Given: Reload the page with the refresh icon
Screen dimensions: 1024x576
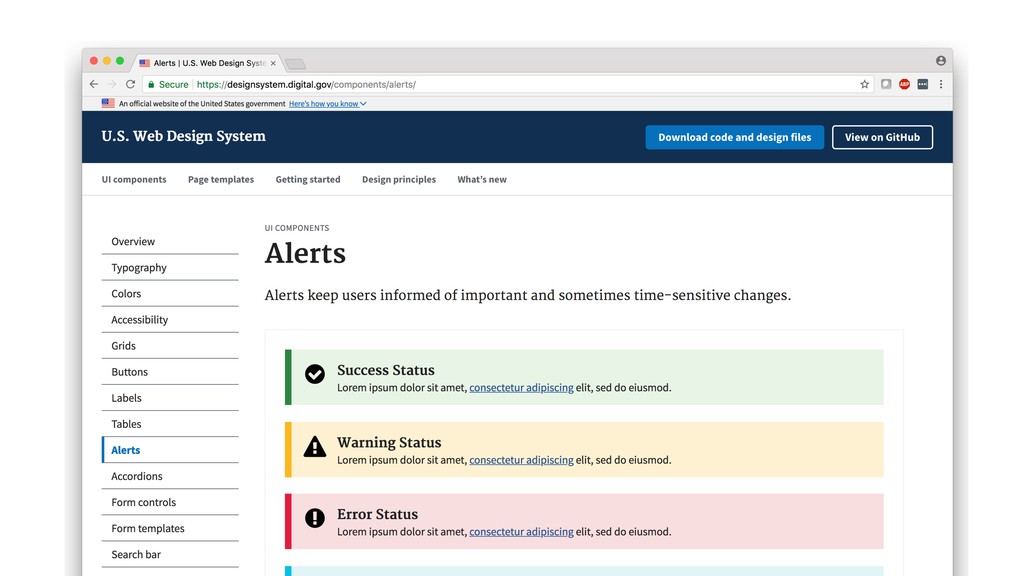Looking at the screenshot, I should click(131, 84).
